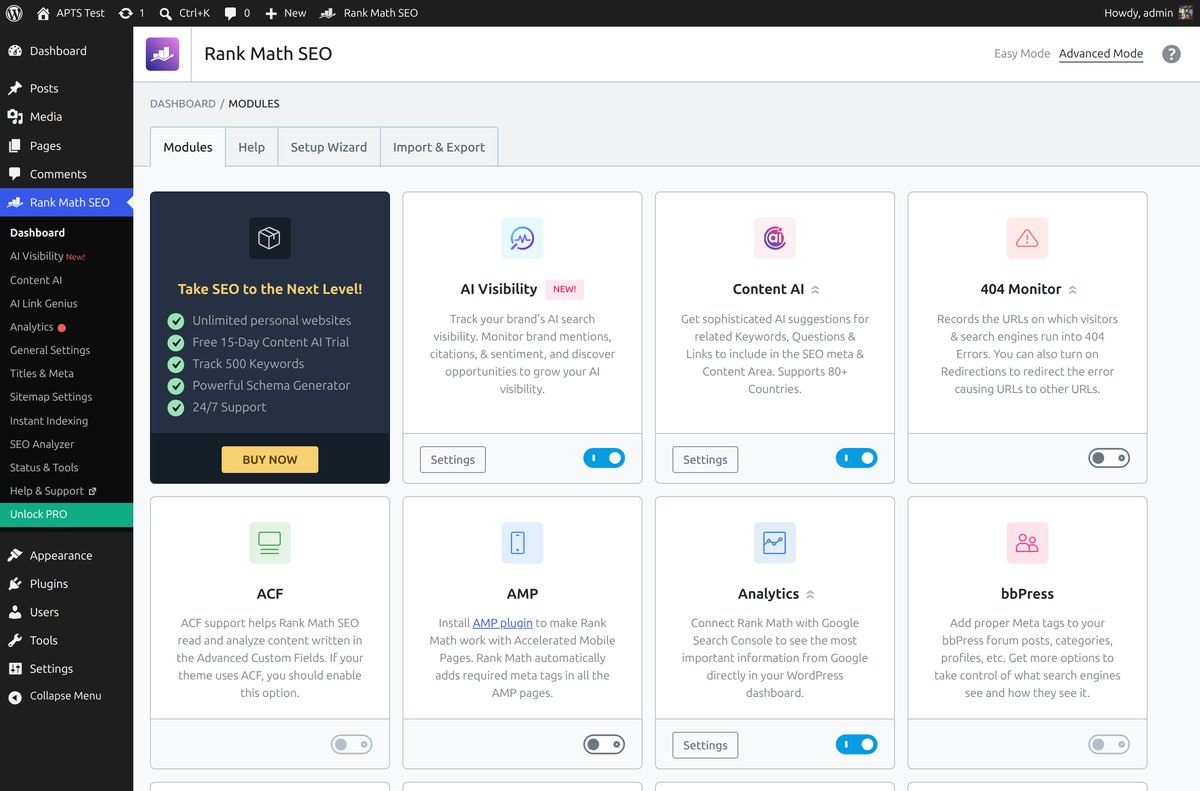The height and width of the screenshot is (791, 1200).
Task: Click the Dashboard gauge icon in sidebar
Action: pos(15,51)
